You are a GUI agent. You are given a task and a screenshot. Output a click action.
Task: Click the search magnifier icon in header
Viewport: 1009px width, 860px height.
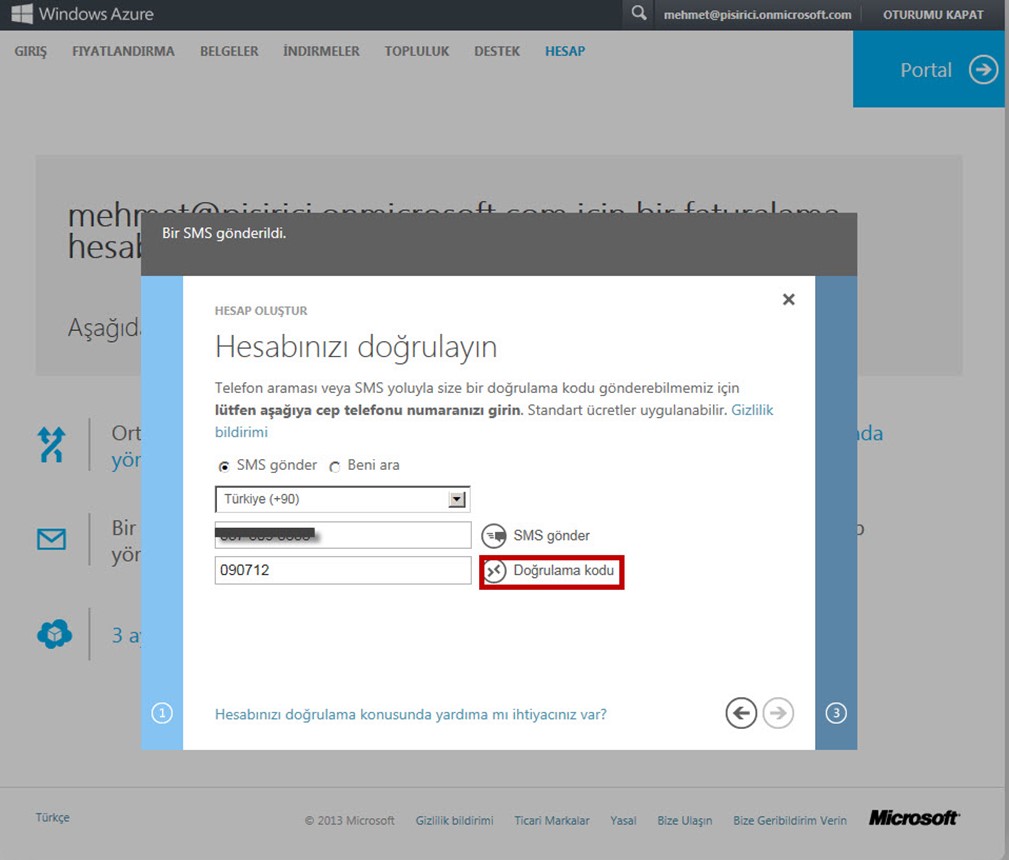pos(638,15)
